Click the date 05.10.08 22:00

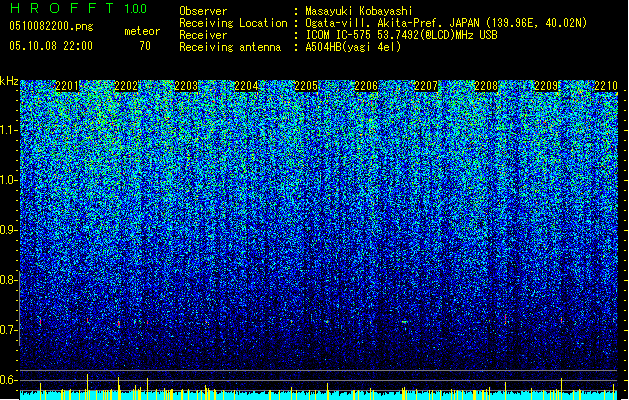pos(51,46)
